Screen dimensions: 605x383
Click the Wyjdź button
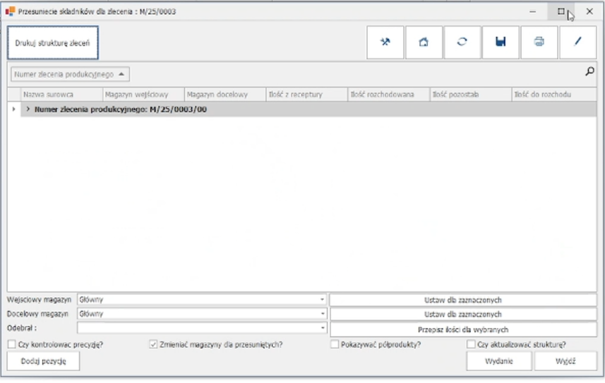point(565,361)
